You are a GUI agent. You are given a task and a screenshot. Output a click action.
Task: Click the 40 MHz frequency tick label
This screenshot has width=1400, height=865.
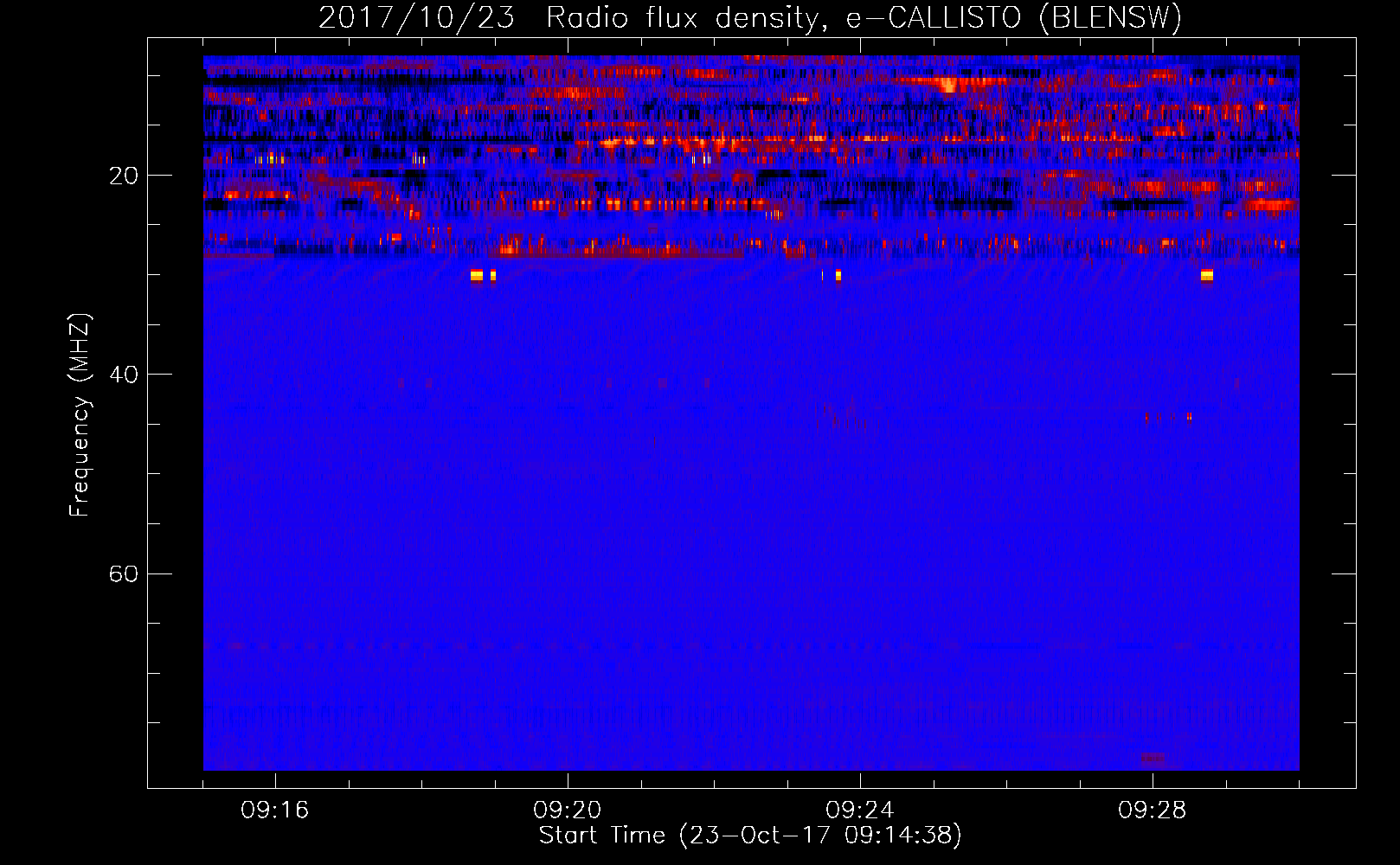pyautogui.click(x=123, y=375)
